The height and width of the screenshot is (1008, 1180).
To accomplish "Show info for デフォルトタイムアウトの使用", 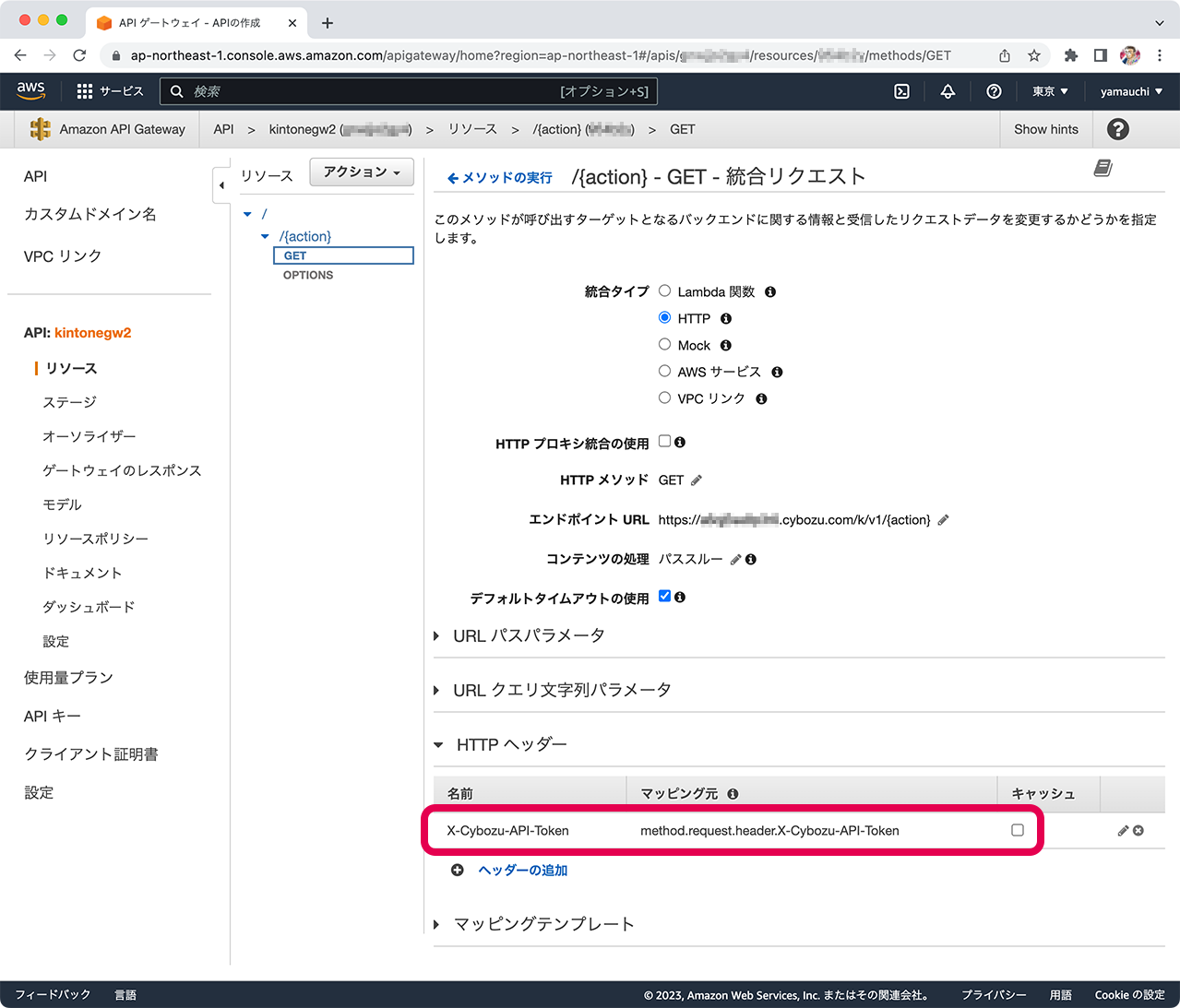I will (x=680, y=598).
